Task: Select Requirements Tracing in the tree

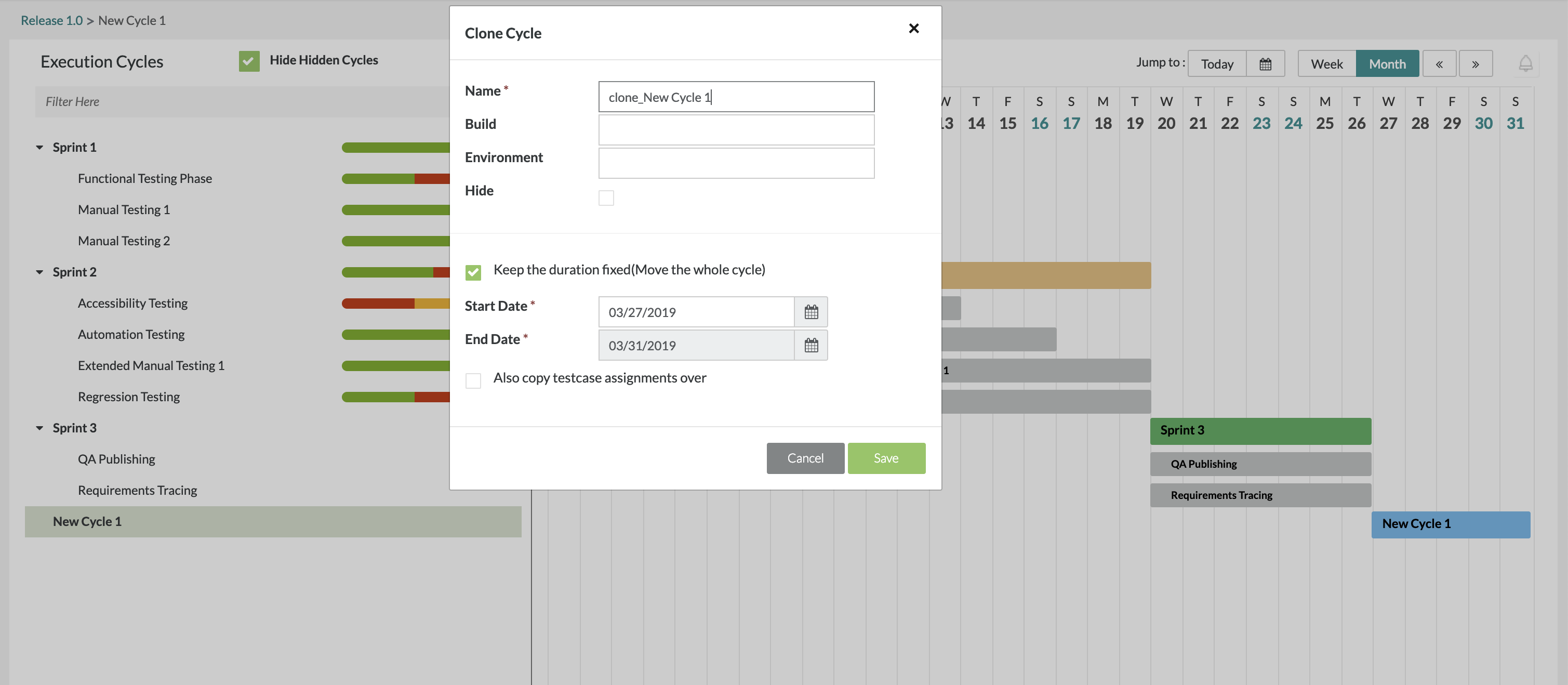Action: 137,490
